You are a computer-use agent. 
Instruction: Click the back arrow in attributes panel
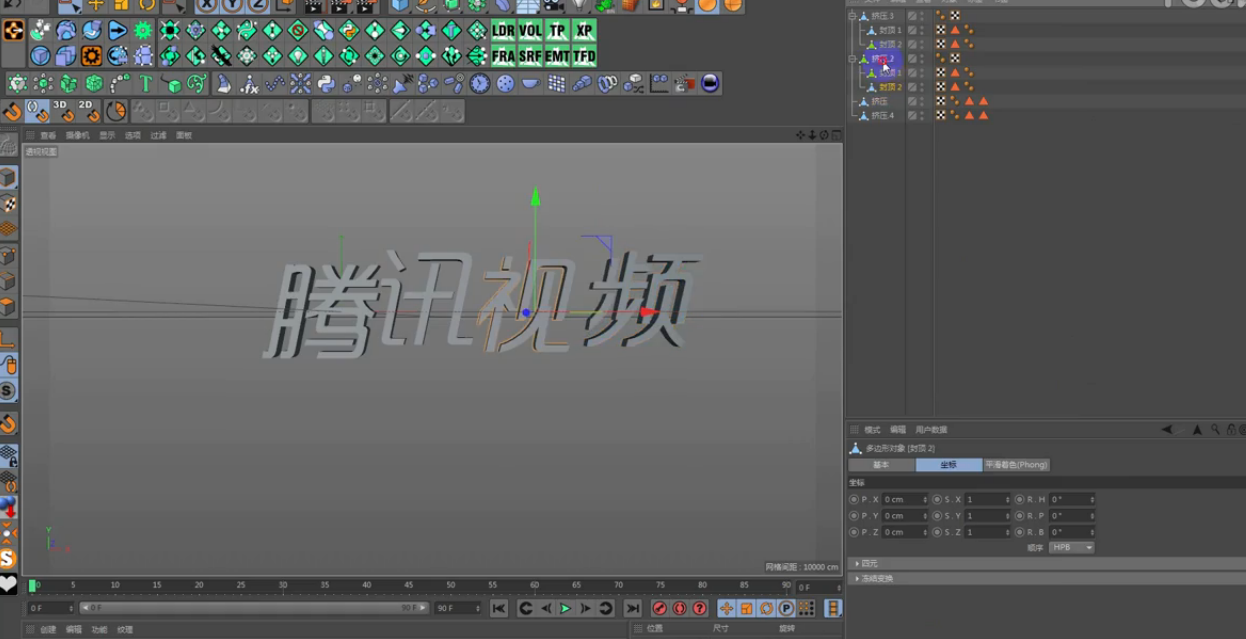point(1167,430)
